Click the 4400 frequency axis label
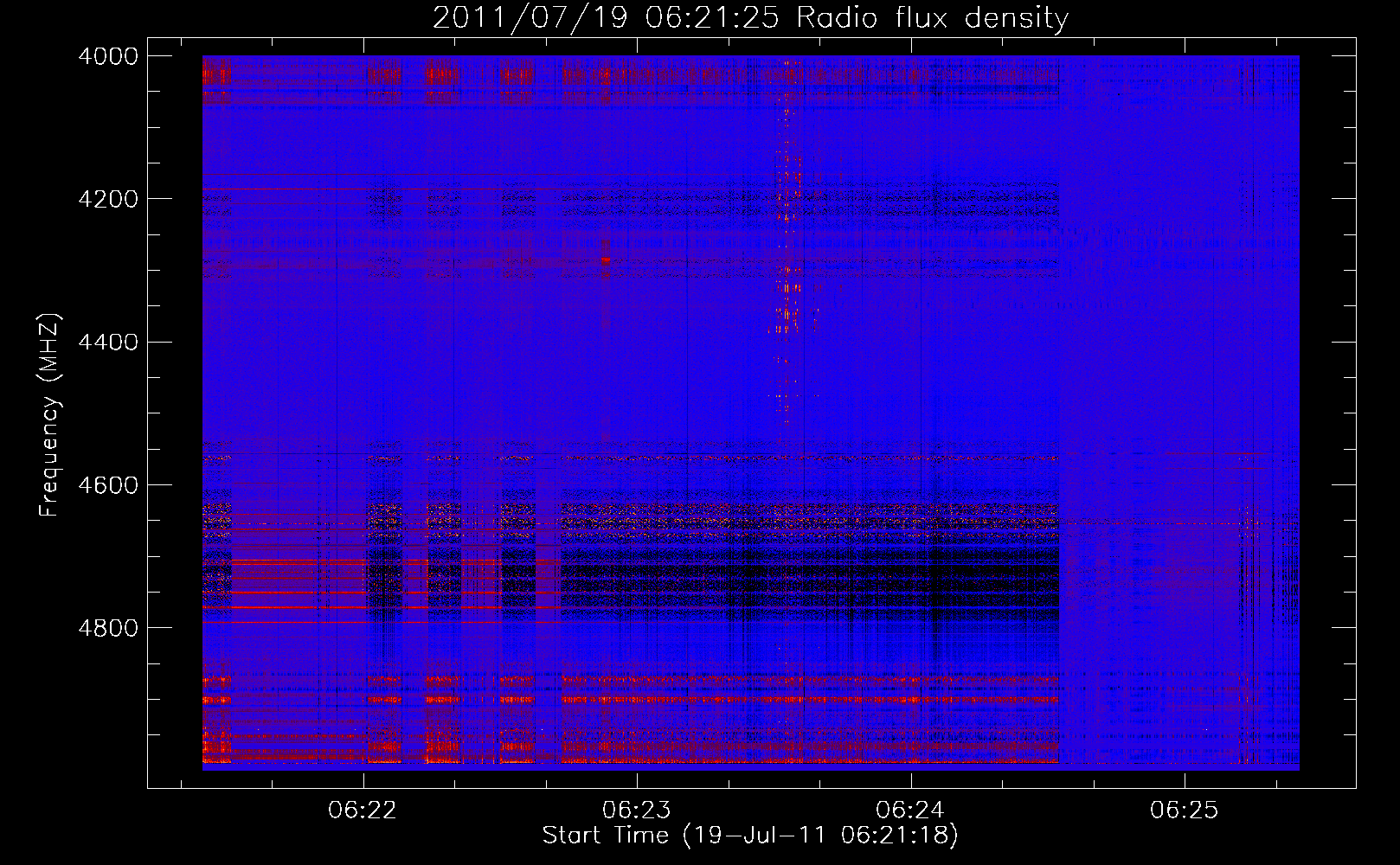This screenshot has width=1400, height=865. (x=108, y=343)
